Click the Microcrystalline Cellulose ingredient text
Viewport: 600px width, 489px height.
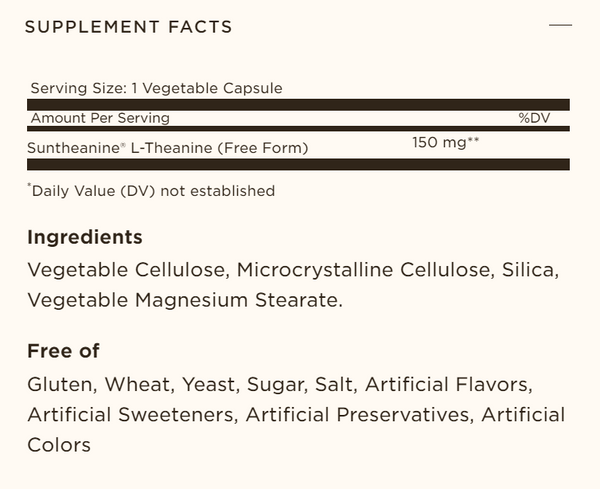pyautogui.click(x=364, y=270)
